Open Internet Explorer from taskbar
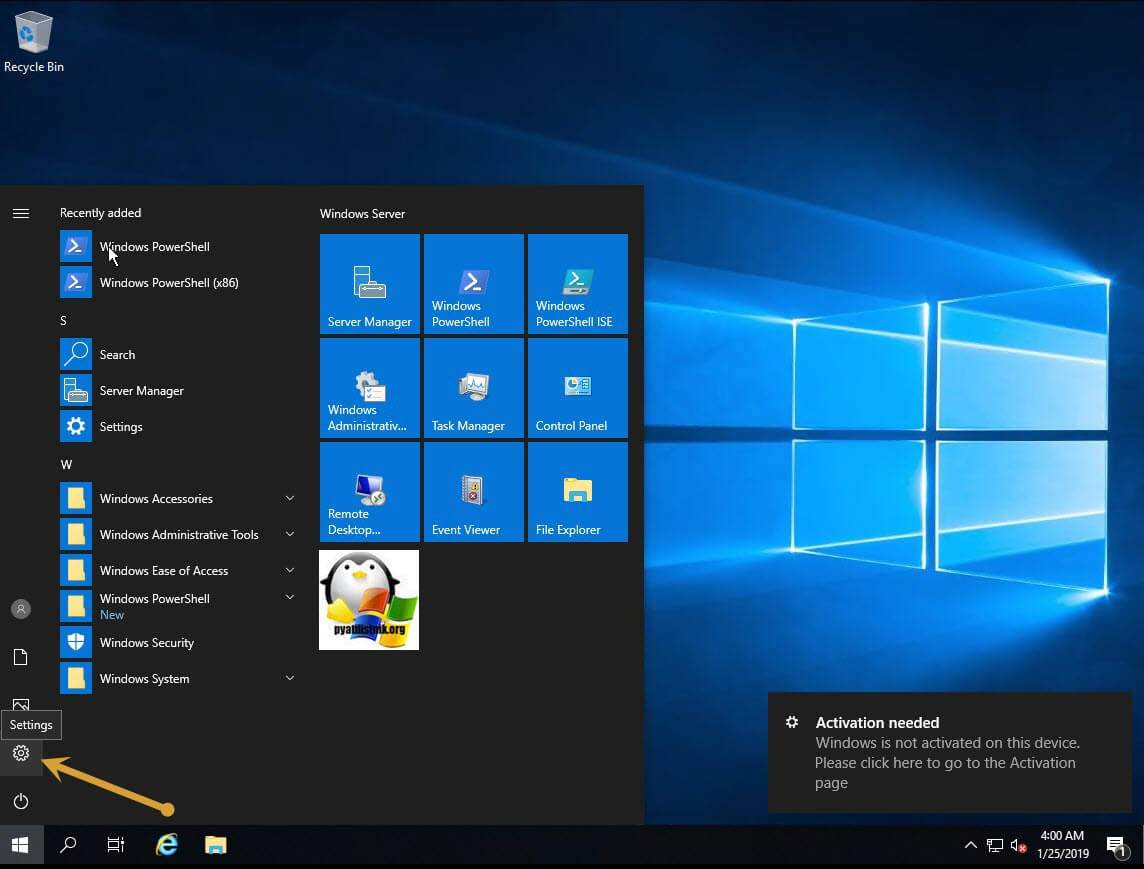This screenshot has height=869, width=1144. pyautogui.click(x=167, y=845)
